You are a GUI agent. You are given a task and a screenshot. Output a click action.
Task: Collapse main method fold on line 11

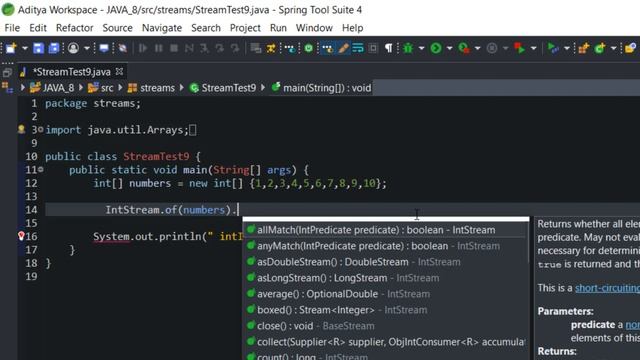(x=40, y=169)
